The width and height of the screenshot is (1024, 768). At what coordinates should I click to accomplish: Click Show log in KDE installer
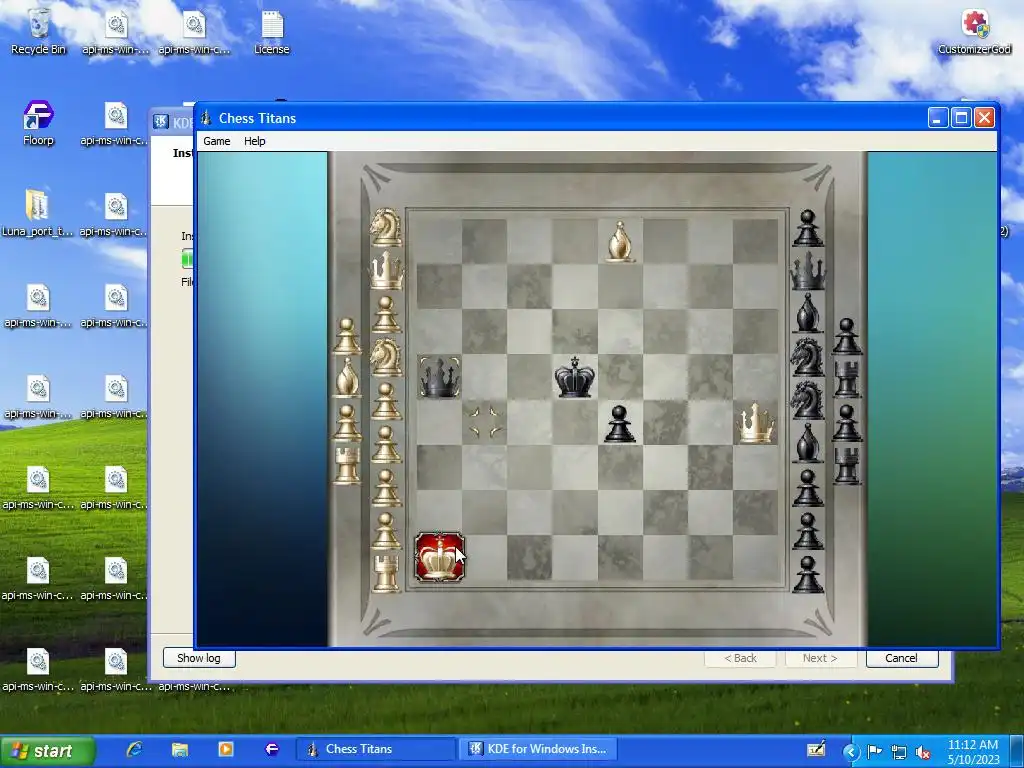(199, 658)
